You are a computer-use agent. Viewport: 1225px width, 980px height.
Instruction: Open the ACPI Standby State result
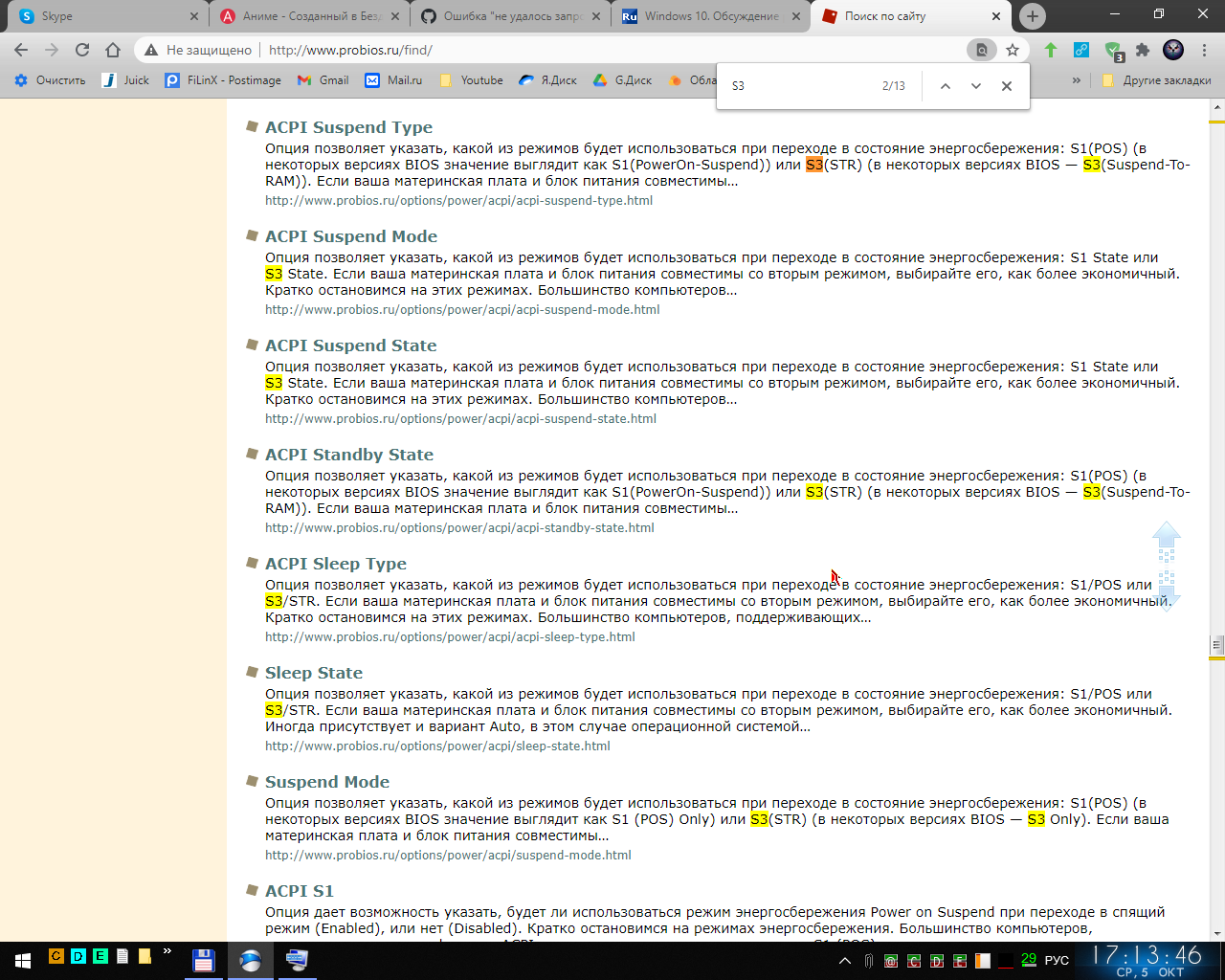(349, 455)
